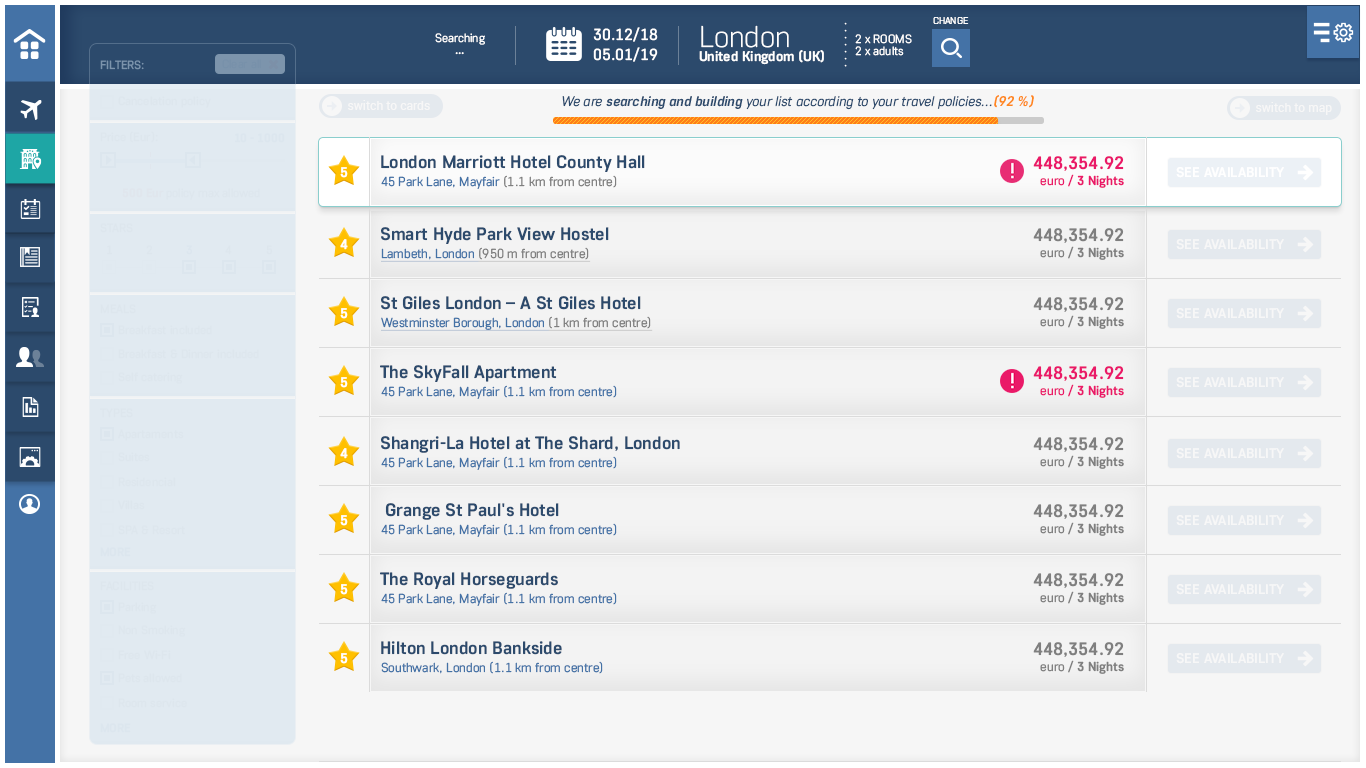Open Lambeth, London location link
Screen dimensions: 1366x768
pos(428,254)
